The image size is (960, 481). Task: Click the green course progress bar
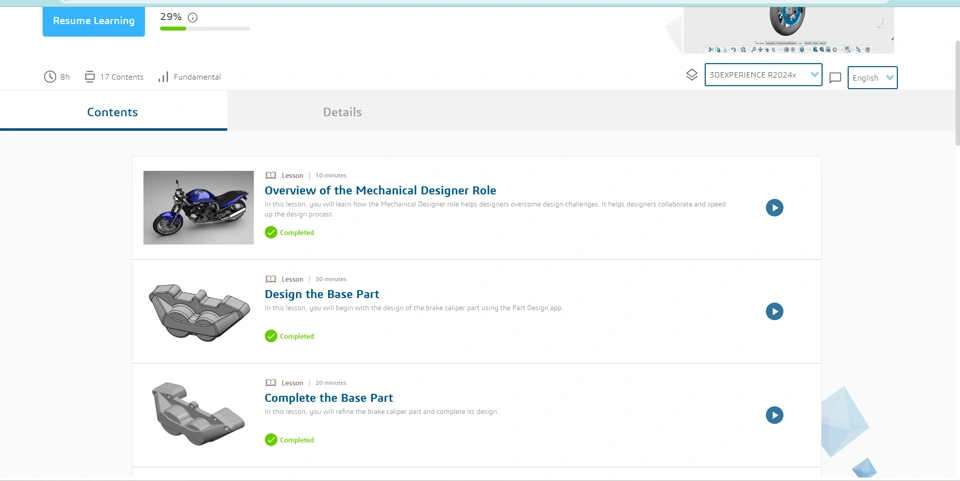pos(204,29)
